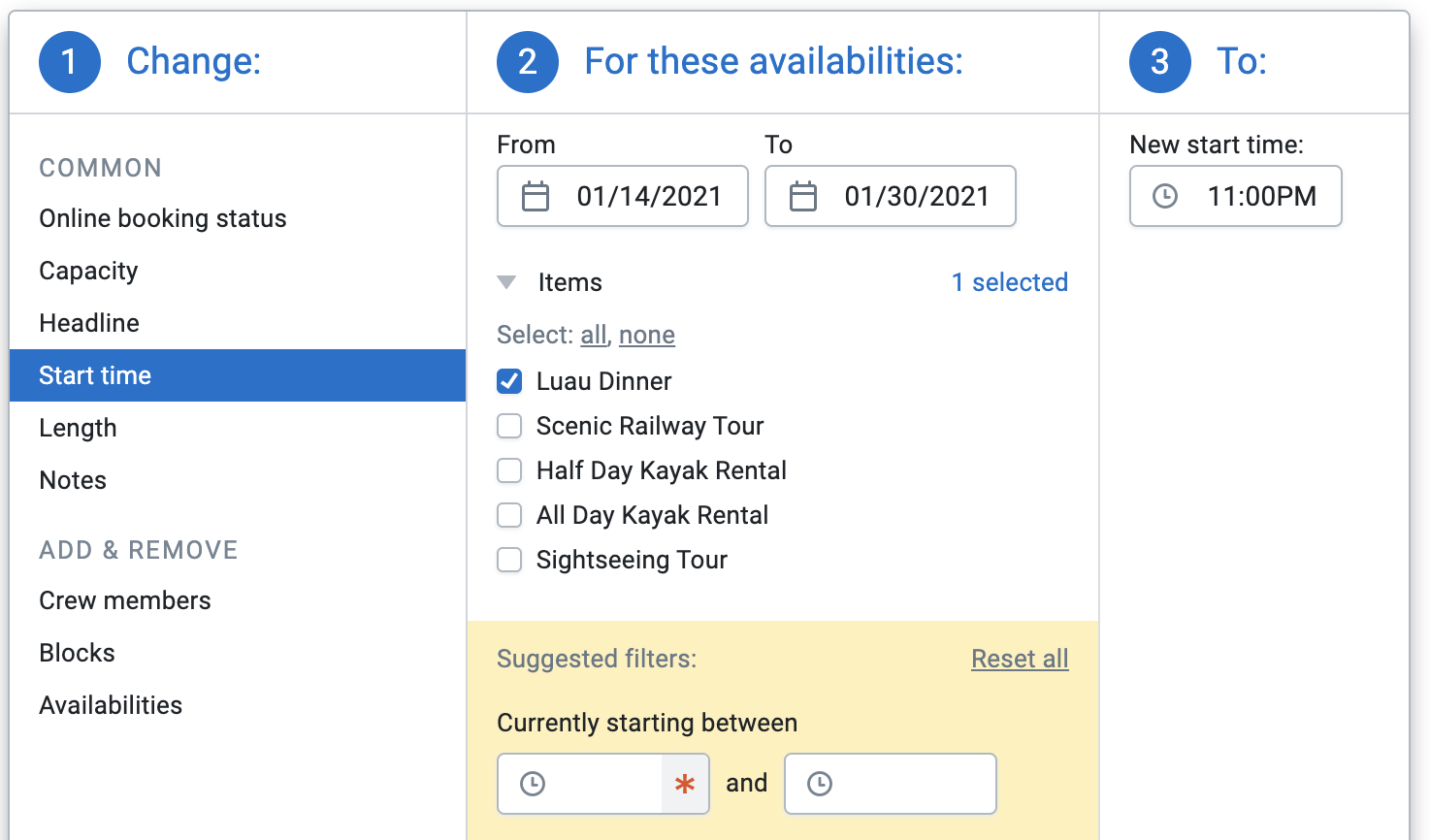Select Capacity in the Change sidebar
The image size is (1430, 840).
pos(88,271)
